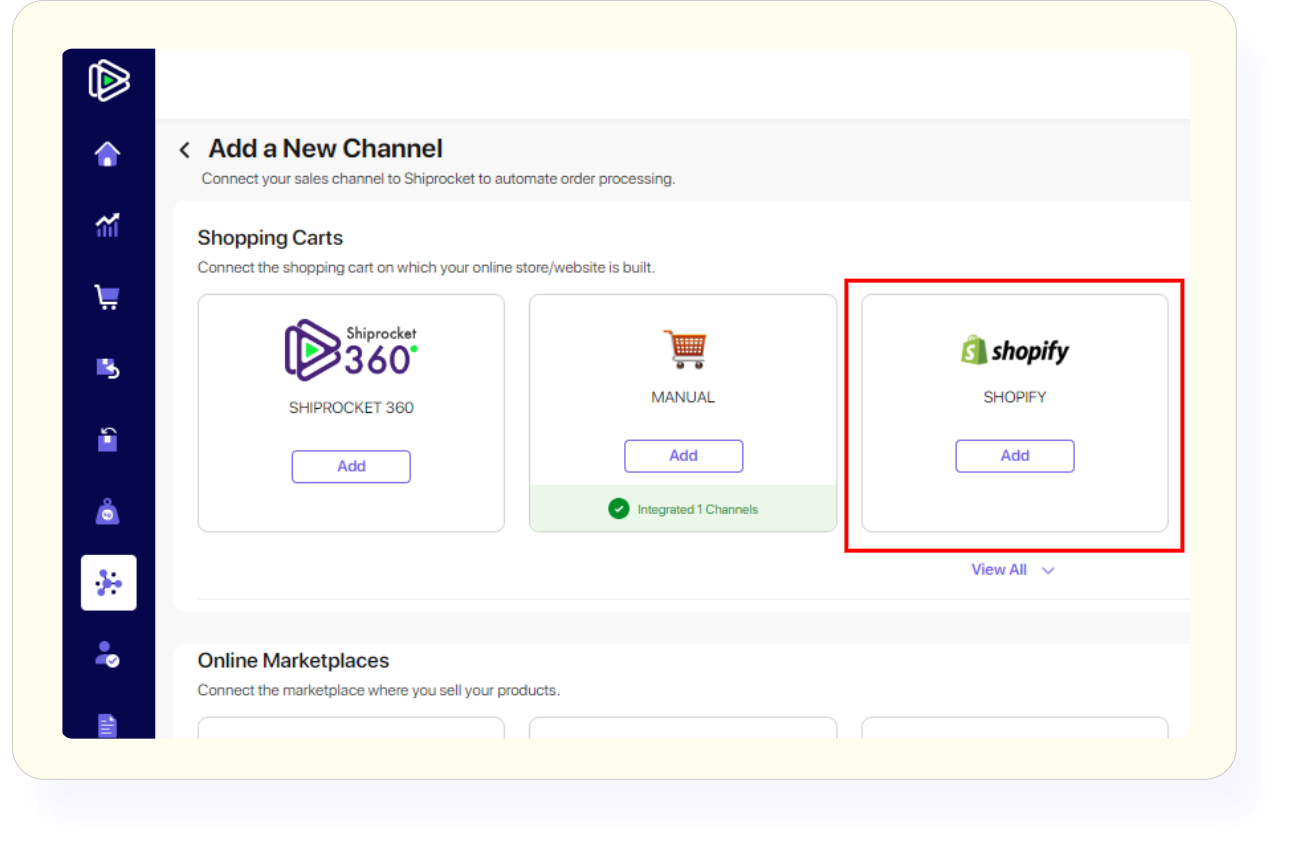Click the SHIPROCKET 360 card label

pyautogui.click(x=351, y=408)
